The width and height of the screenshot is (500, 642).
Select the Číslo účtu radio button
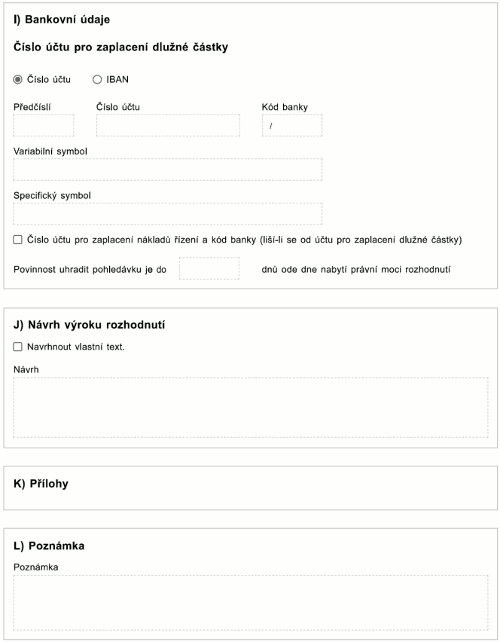tap(18, 79)
